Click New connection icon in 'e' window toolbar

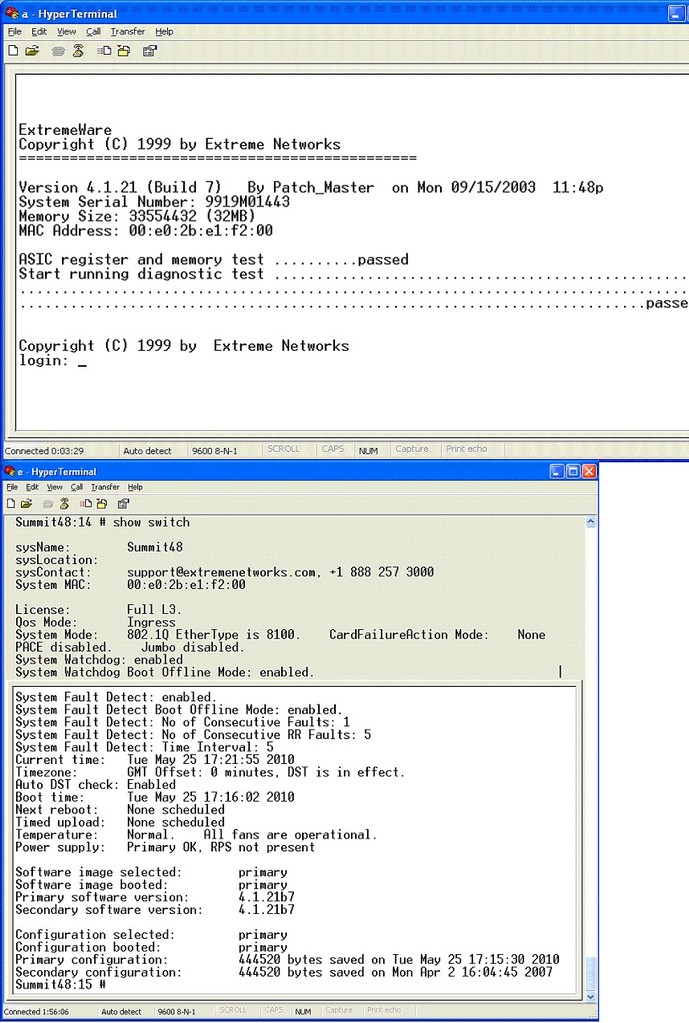(x=11, y=504)
